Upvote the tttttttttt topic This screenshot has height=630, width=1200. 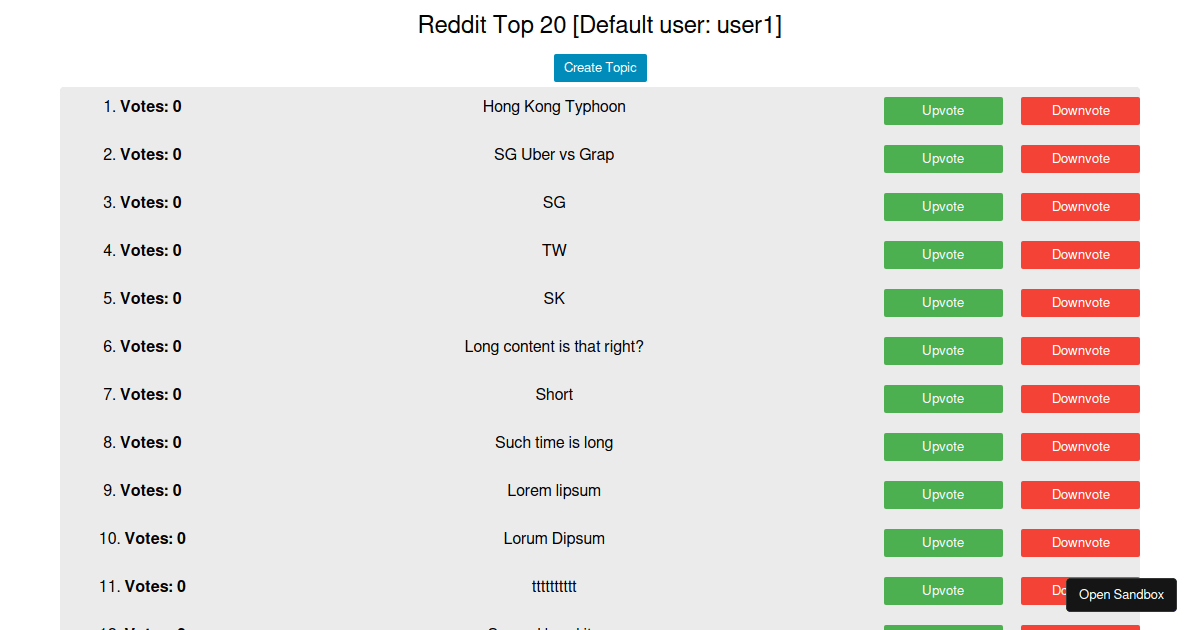point(943,591)
